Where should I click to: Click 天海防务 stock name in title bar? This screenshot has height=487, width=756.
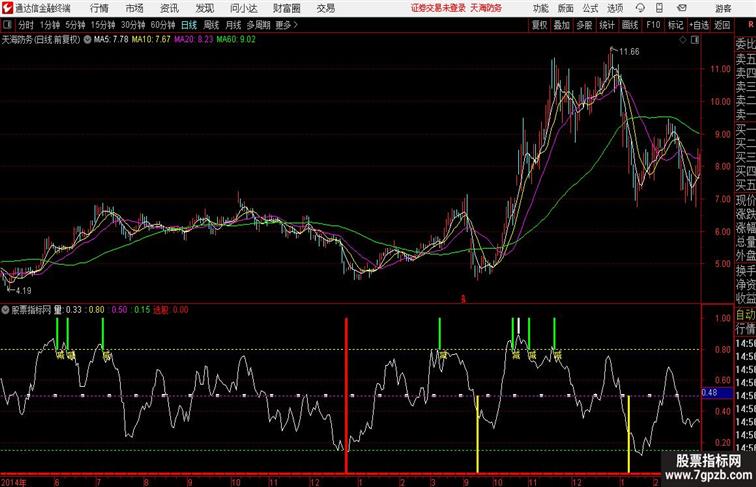[486, 8]
